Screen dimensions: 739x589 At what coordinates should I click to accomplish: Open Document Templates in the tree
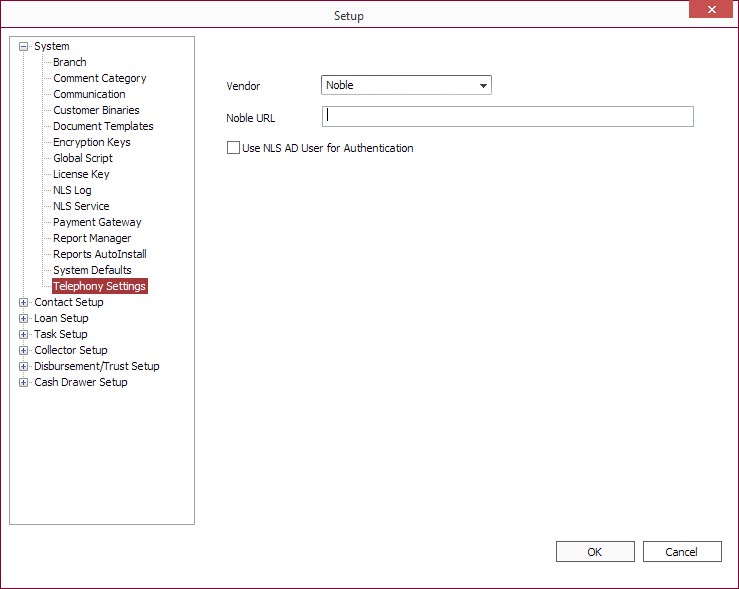point(103,126)
